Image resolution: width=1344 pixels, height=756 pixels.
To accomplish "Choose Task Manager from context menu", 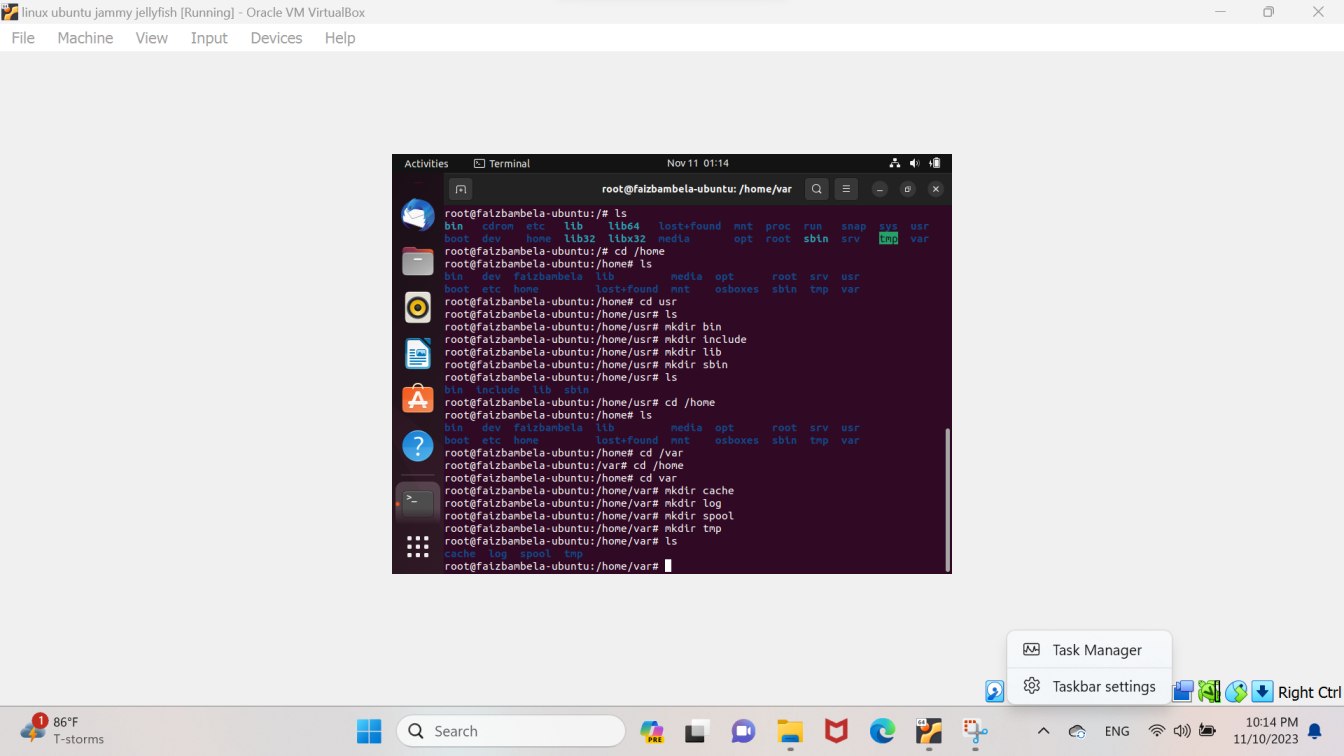I will coord(1089,650).
